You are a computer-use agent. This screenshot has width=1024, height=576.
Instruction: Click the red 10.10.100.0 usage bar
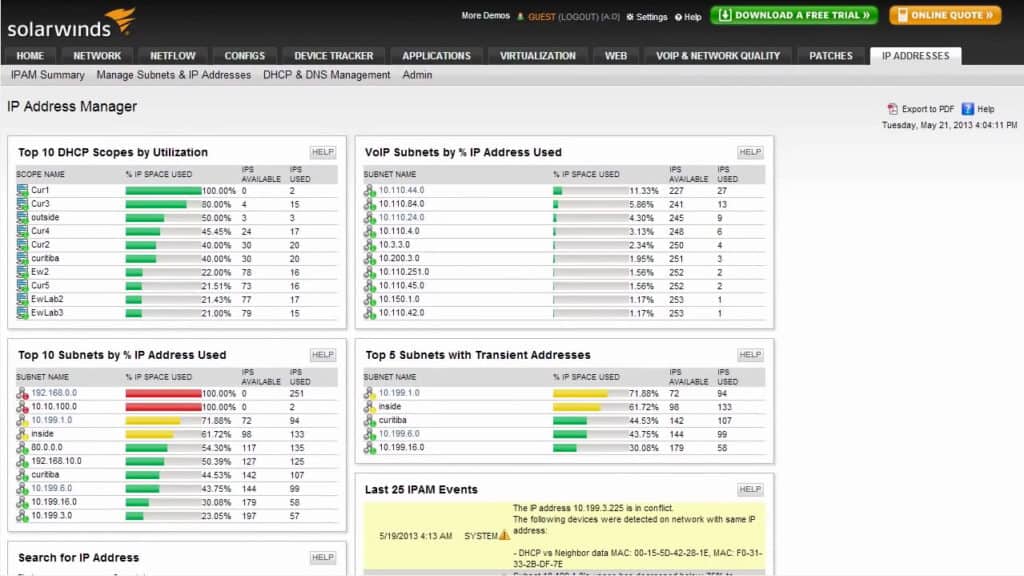pos(163,408)
